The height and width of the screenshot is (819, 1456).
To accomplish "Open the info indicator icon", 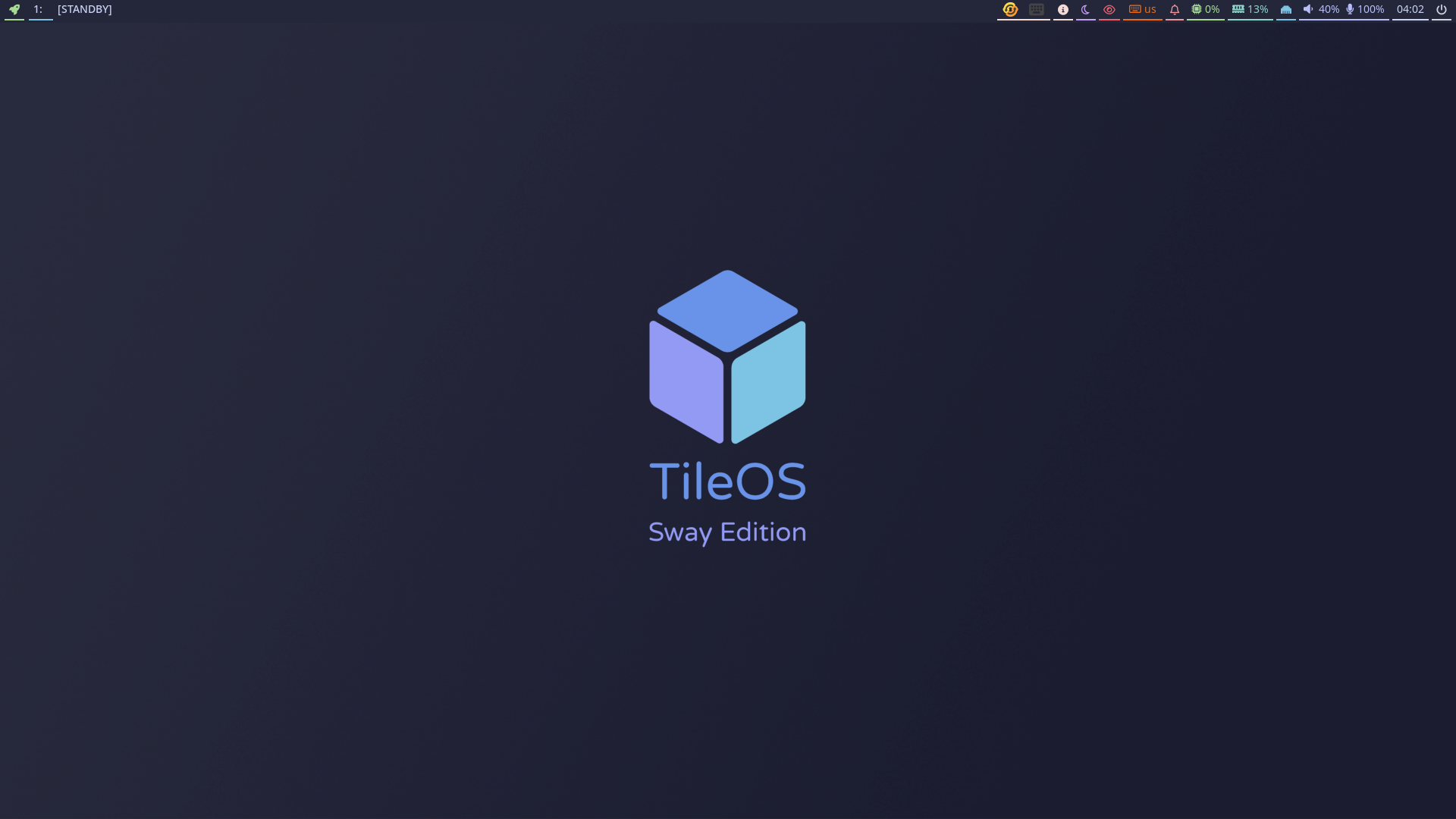I will [1063, 10].
